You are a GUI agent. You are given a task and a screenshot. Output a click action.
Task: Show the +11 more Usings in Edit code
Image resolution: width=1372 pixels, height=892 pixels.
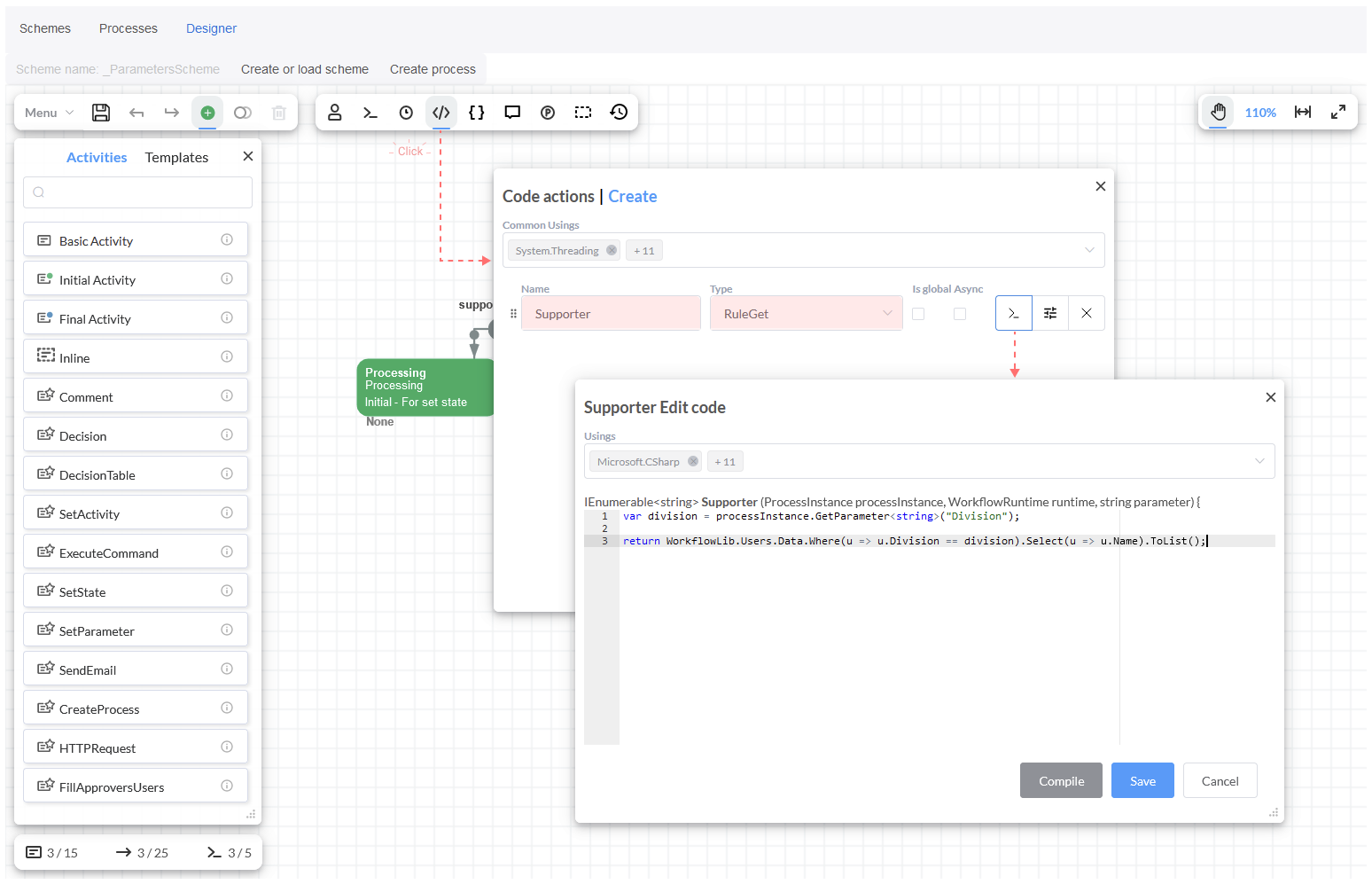(725, 462)
